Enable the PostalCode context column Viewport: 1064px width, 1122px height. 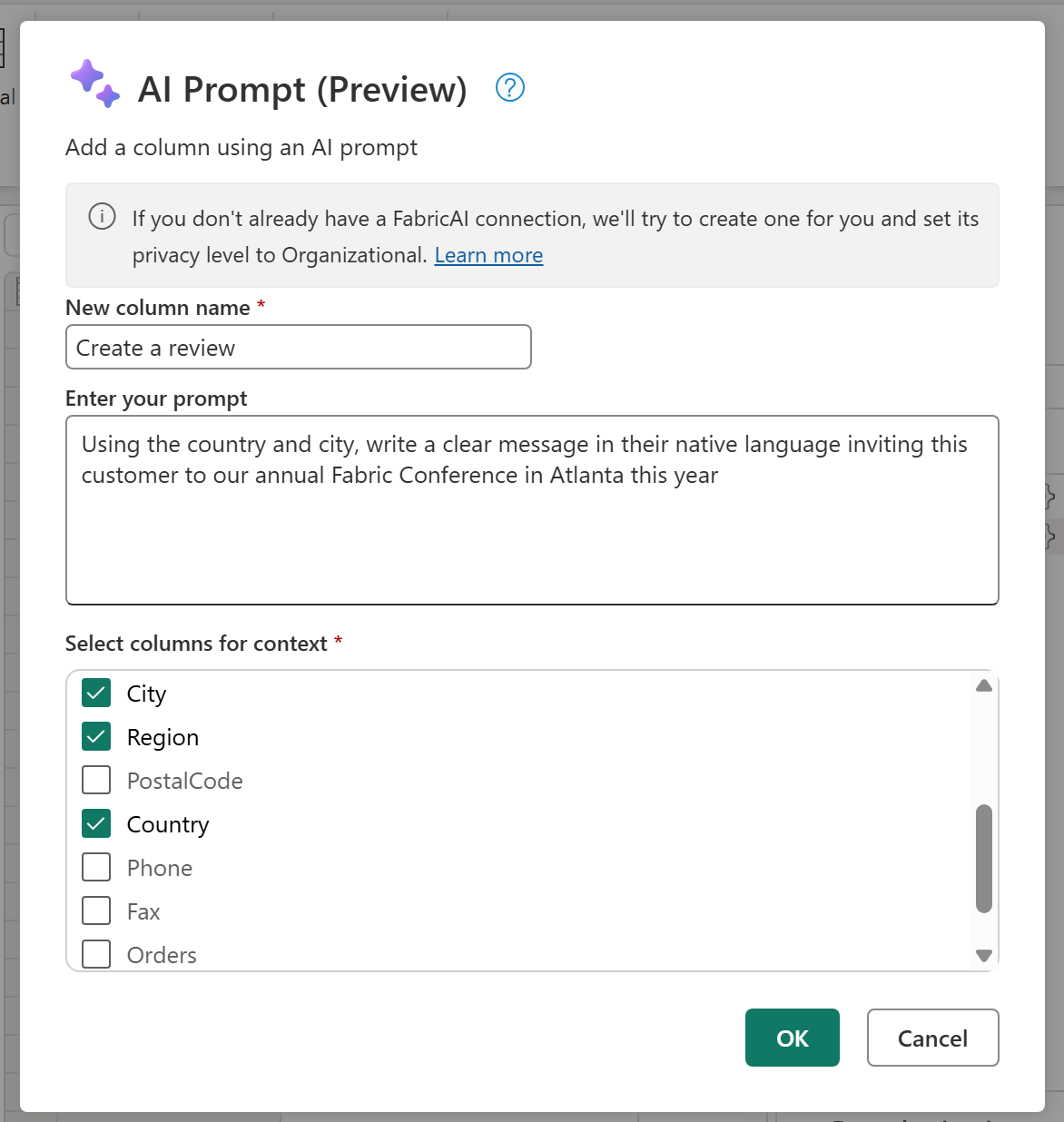tap(95, 780)
